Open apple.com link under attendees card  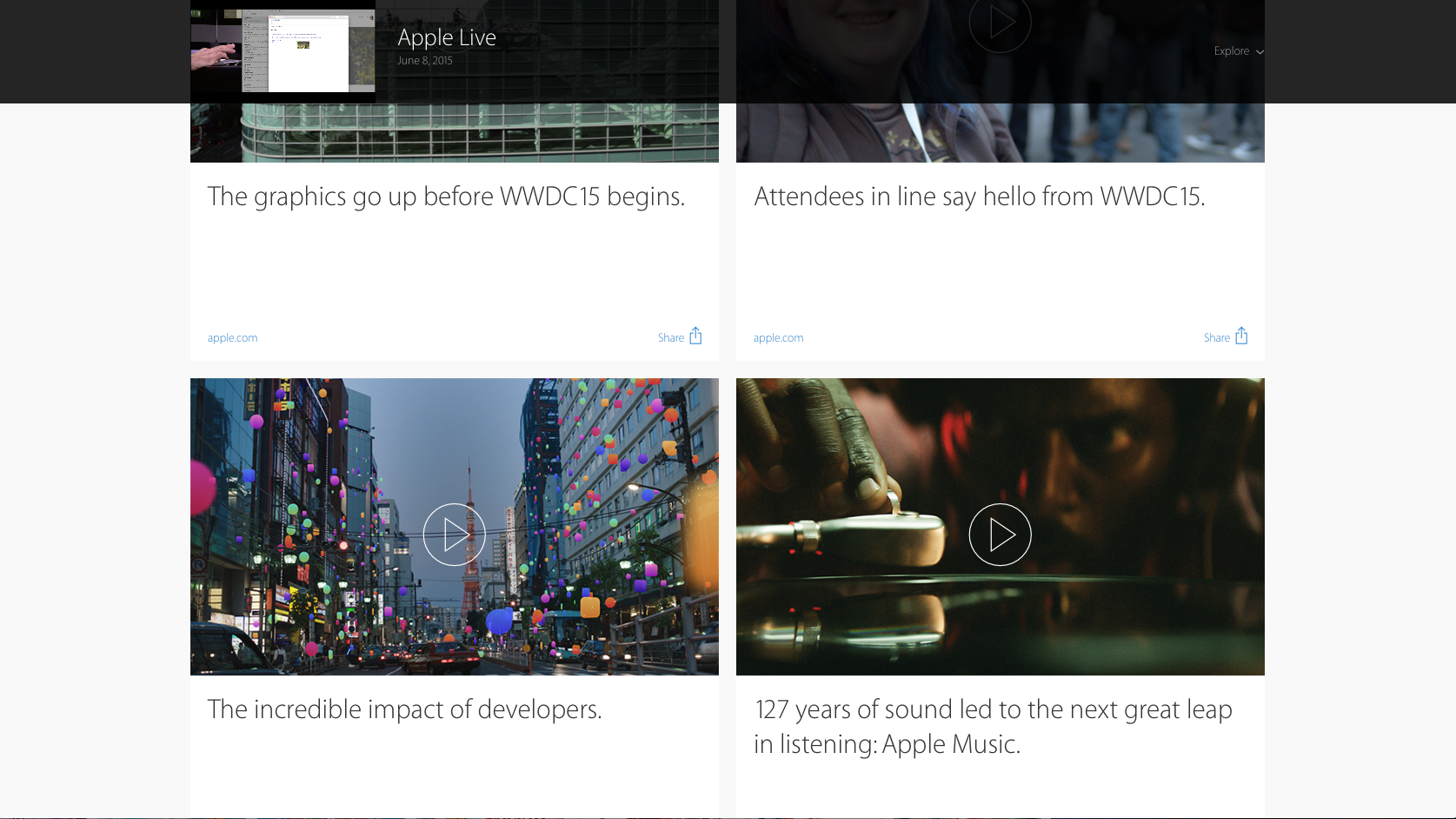point(778,338)
